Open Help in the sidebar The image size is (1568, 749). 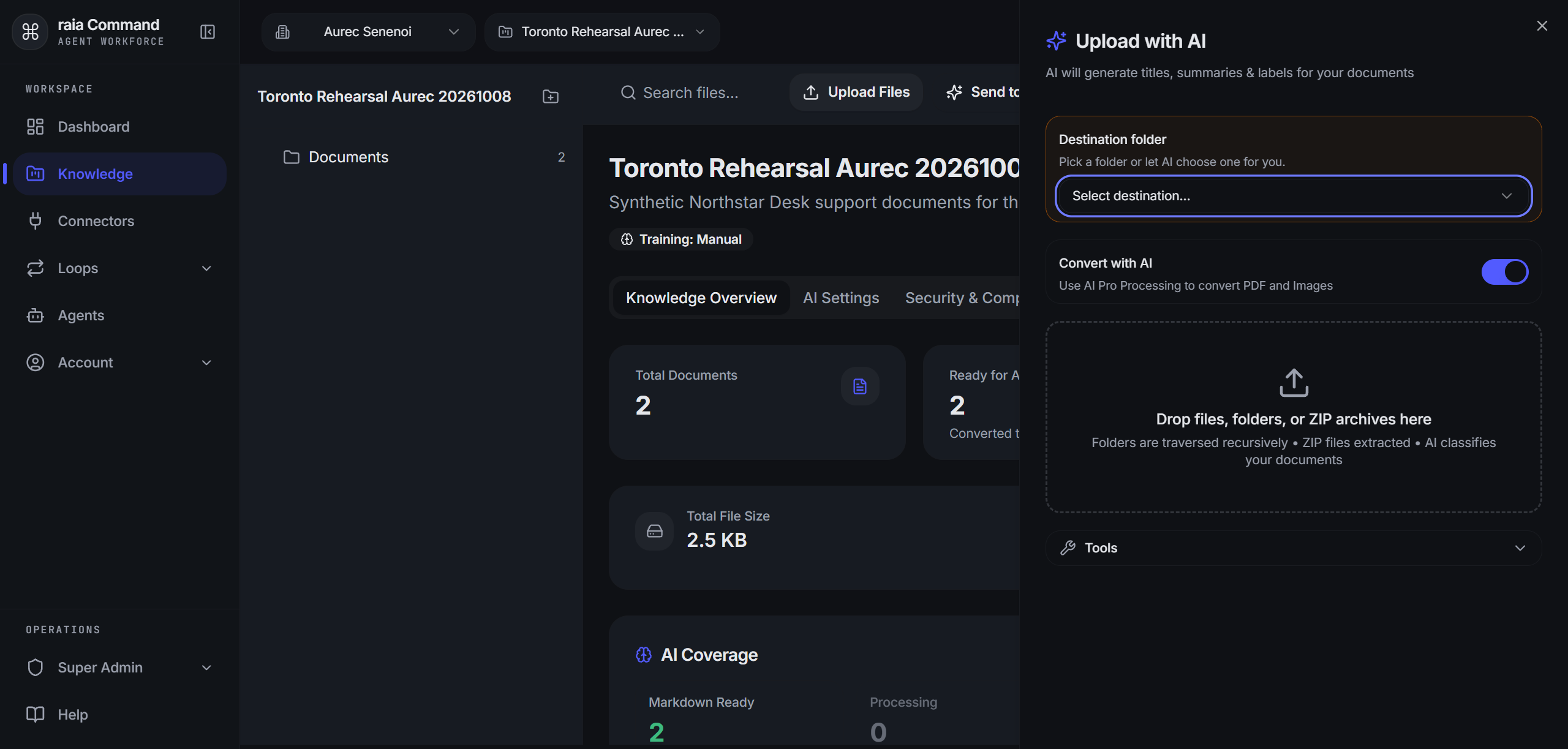[x=119, y=715]
